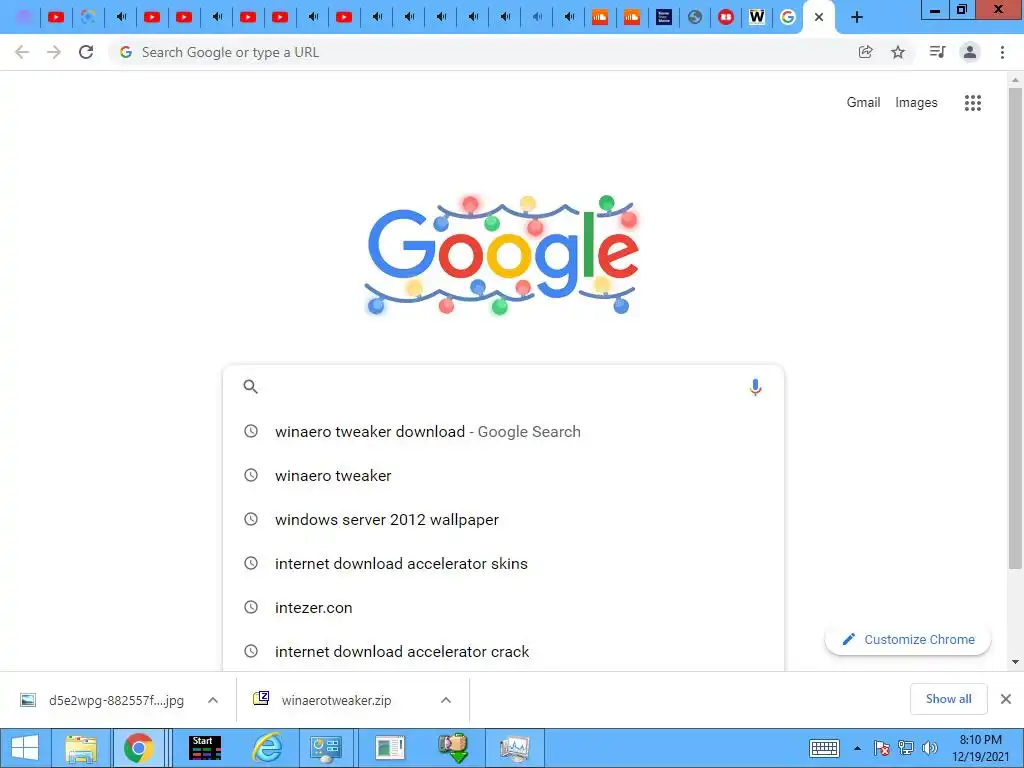Open the volume speaker icon
Viewport: 1024px width, 768px height.
(929, 748)
